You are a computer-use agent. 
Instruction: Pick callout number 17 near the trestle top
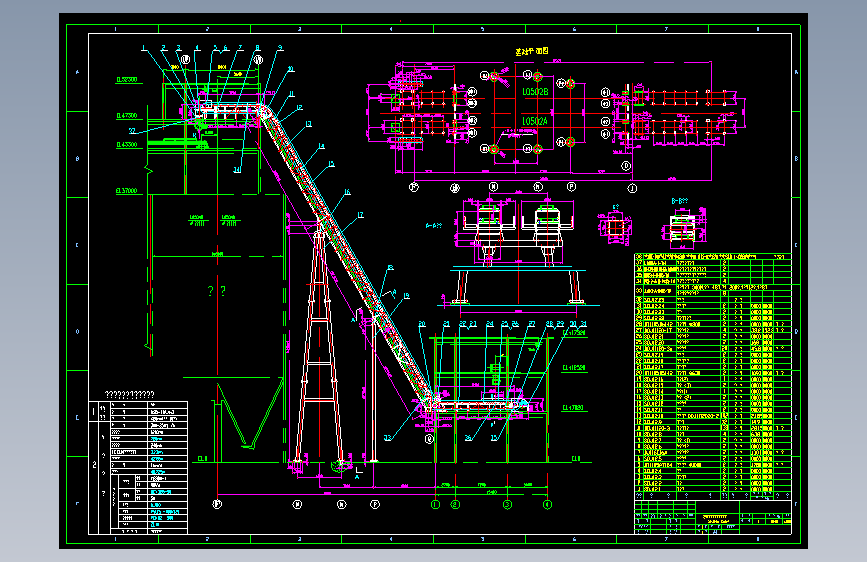[x=361, y=215]
